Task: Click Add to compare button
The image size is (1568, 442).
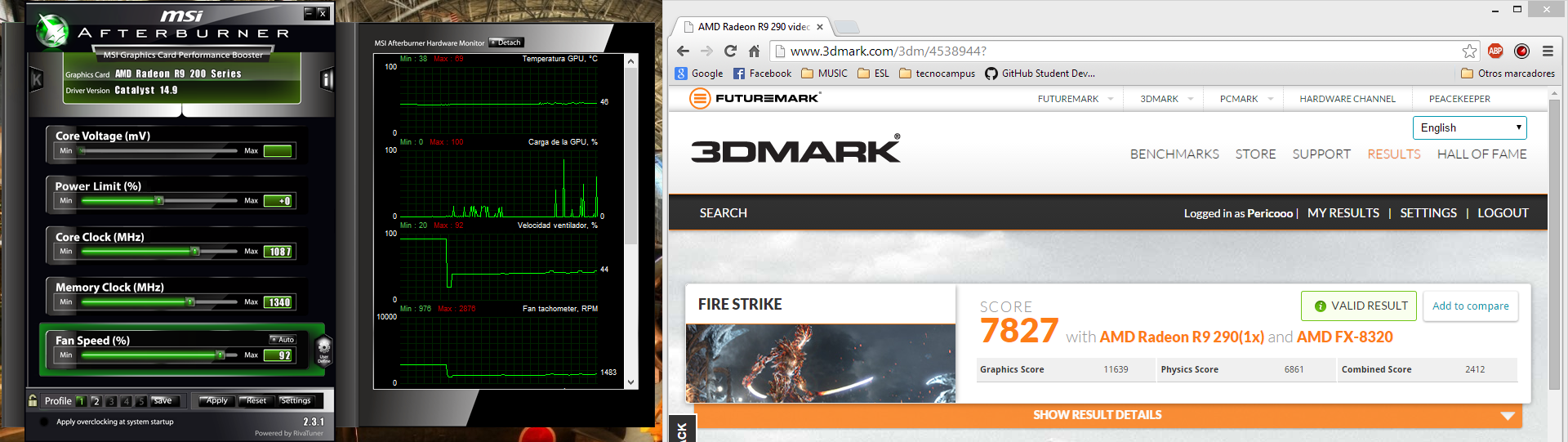Action: (x=1471, y=306)
